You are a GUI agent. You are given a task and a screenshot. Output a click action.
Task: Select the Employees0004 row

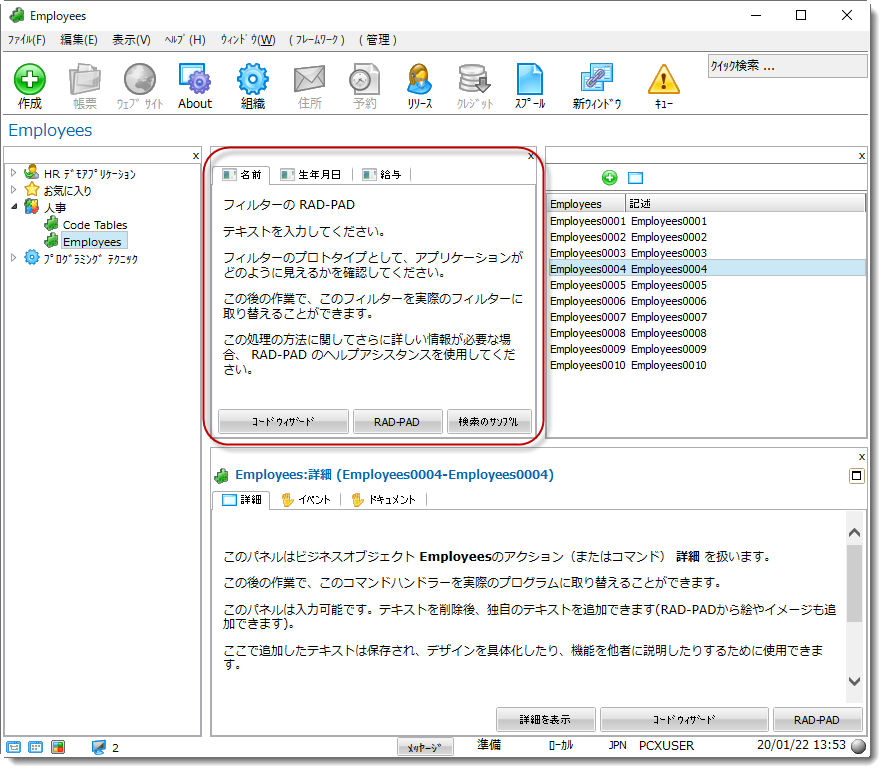click(706, 269)
